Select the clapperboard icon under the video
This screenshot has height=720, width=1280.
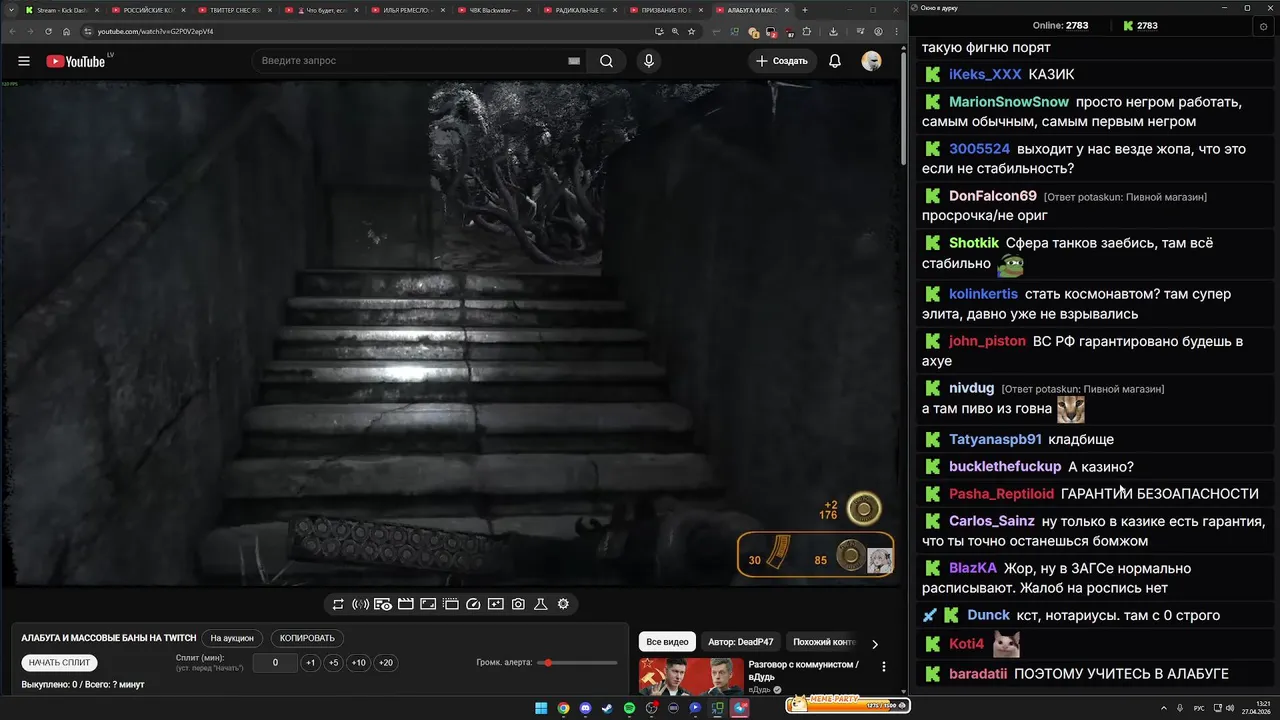tap(406, 604)
